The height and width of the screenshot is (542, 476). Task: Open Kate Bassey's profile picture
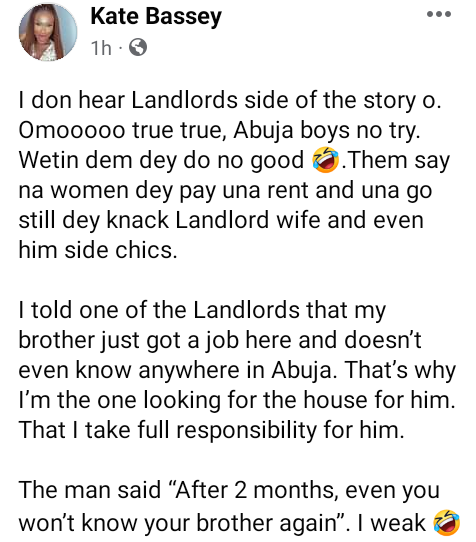pyautogui.click(x=48, y=32)
